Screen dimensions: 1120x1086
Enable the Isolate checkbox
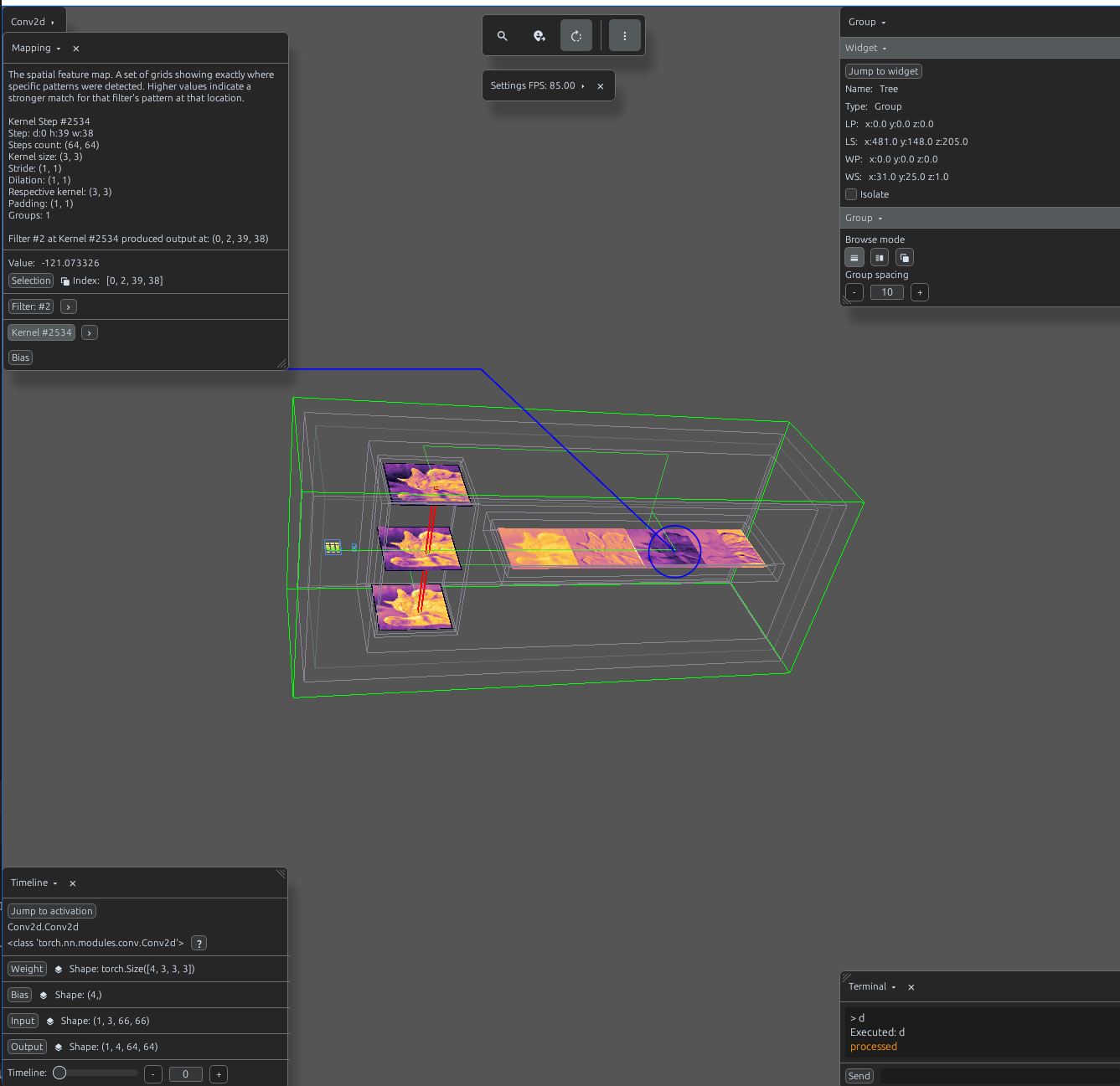(x=851, y=194)
